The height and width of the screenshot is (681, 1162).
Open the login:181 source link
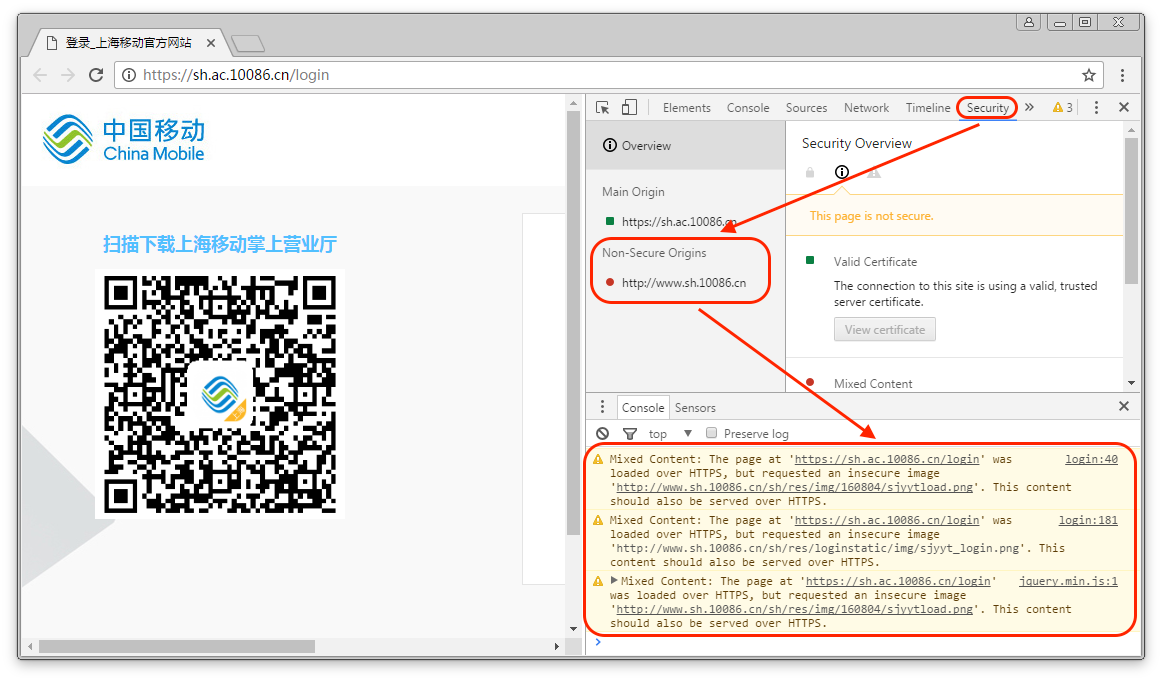pos(1088,519)
